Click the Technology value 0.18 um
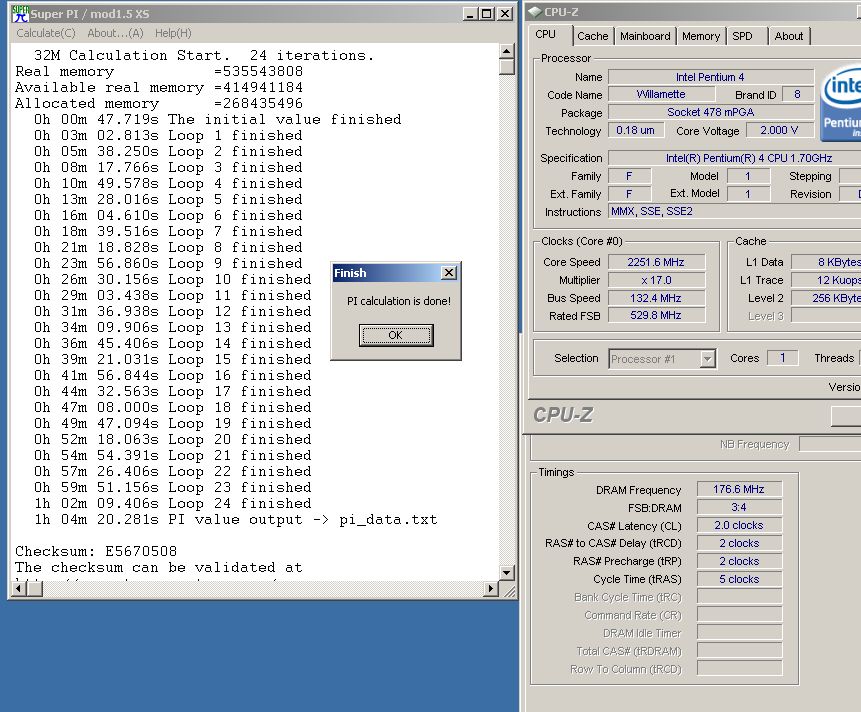The height and width of the screenshot is (712, 861). (x=636, y=130)
